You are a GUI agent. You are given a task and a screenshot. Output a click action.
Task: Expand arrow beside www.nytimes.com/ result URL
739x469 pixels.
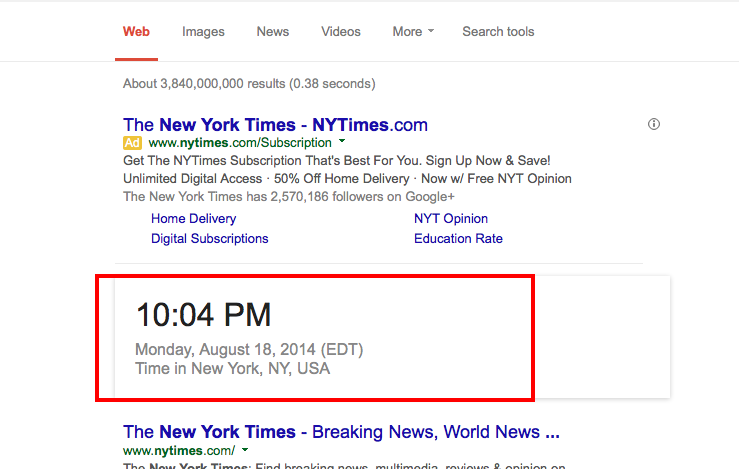pos(245,450)
